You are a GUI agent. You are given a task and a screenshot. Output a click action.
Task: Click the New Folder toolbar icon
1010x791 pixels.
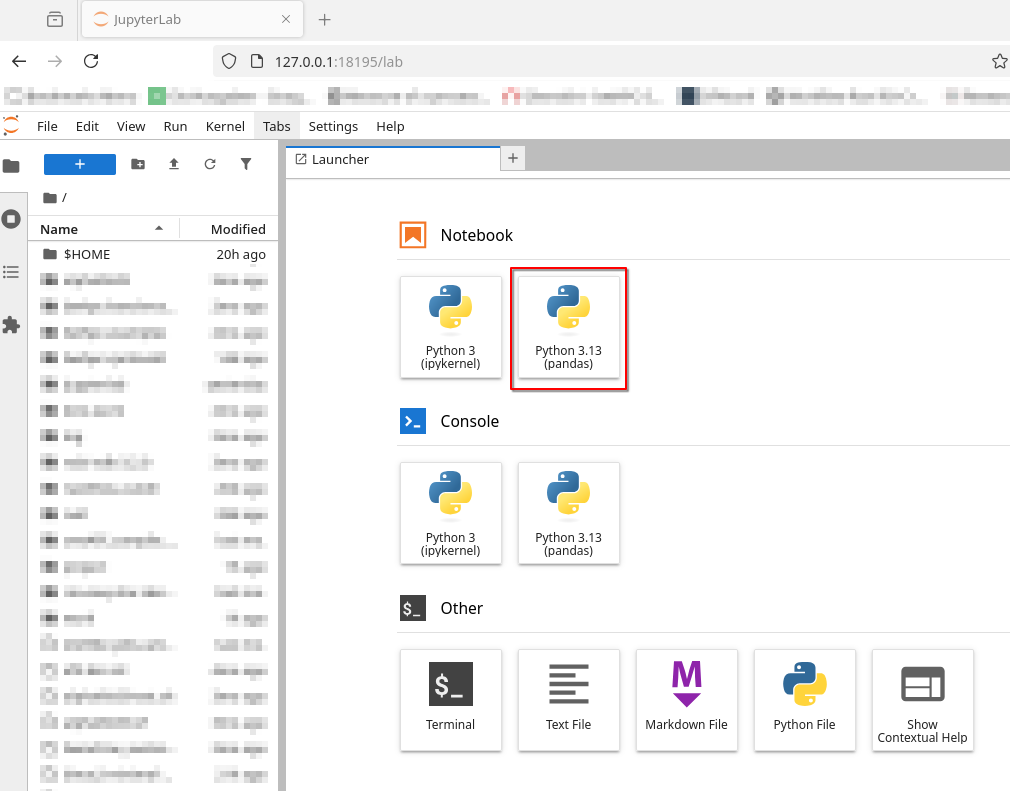click(x=138, y=164)
